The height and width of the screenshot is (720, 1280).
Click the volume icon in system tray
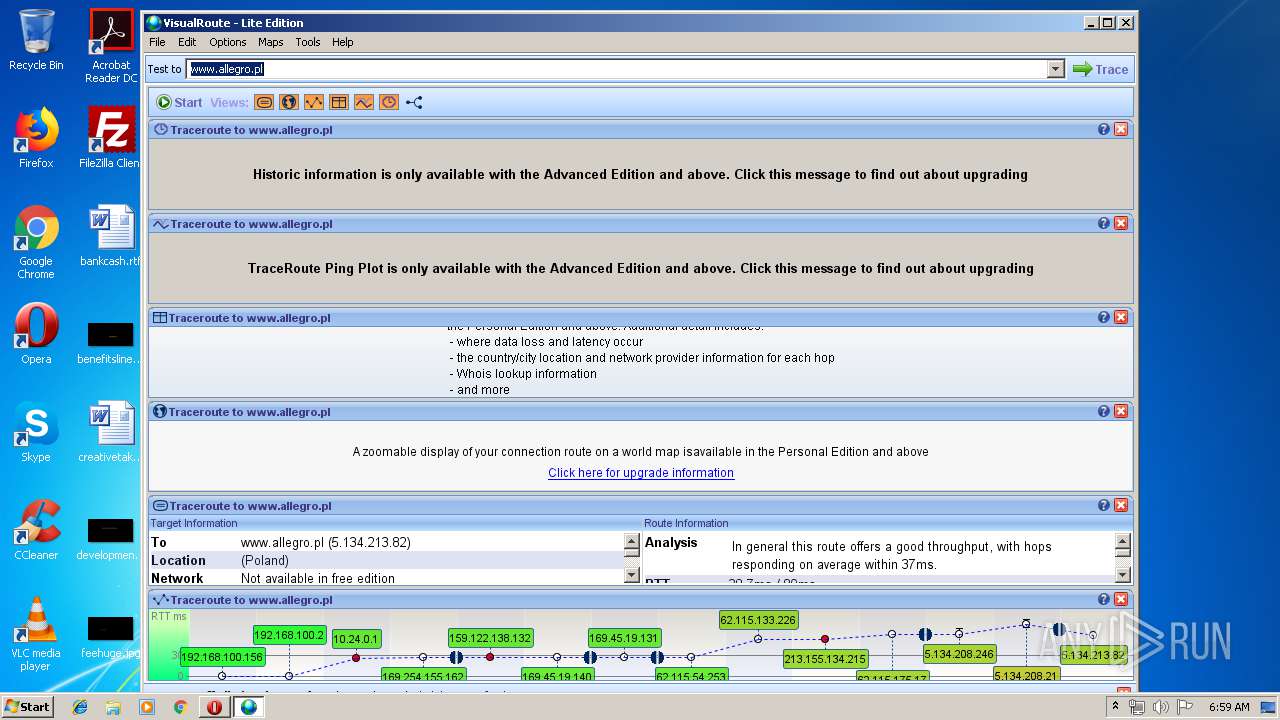coord(1160,707)
